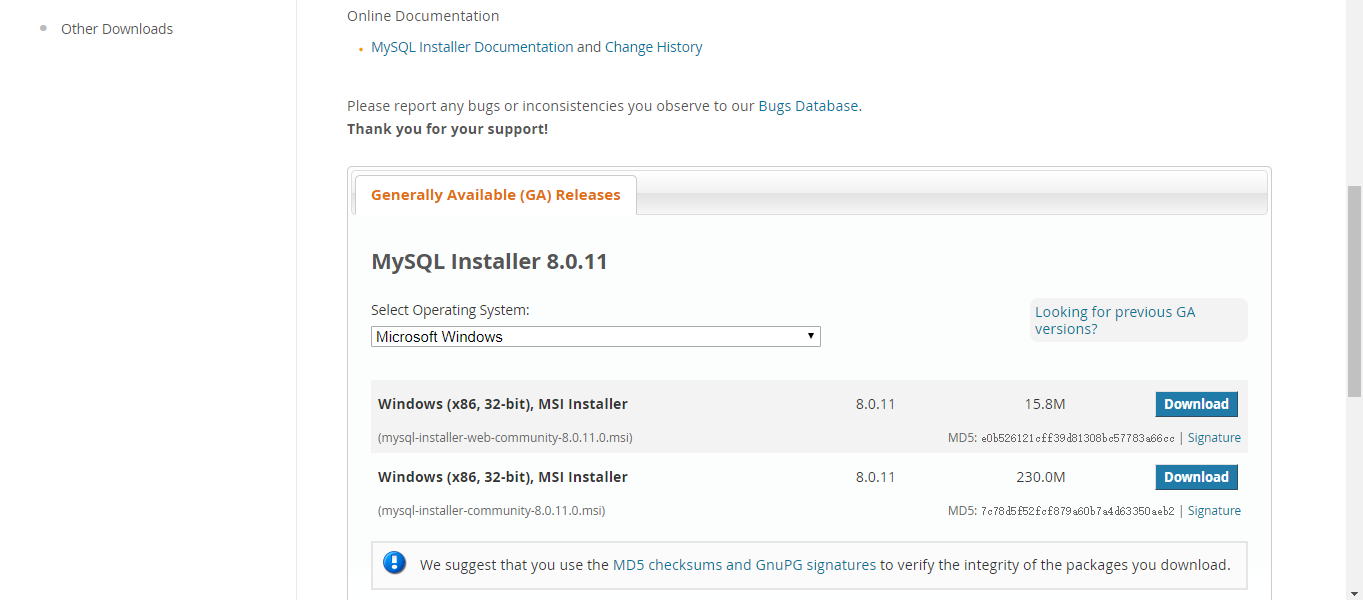1363x600 pixels.
Task: Click MD5 hash 7c78d5f52fcf879a60b7a4d63350aeb2
Action: [x=1078, y=511]
